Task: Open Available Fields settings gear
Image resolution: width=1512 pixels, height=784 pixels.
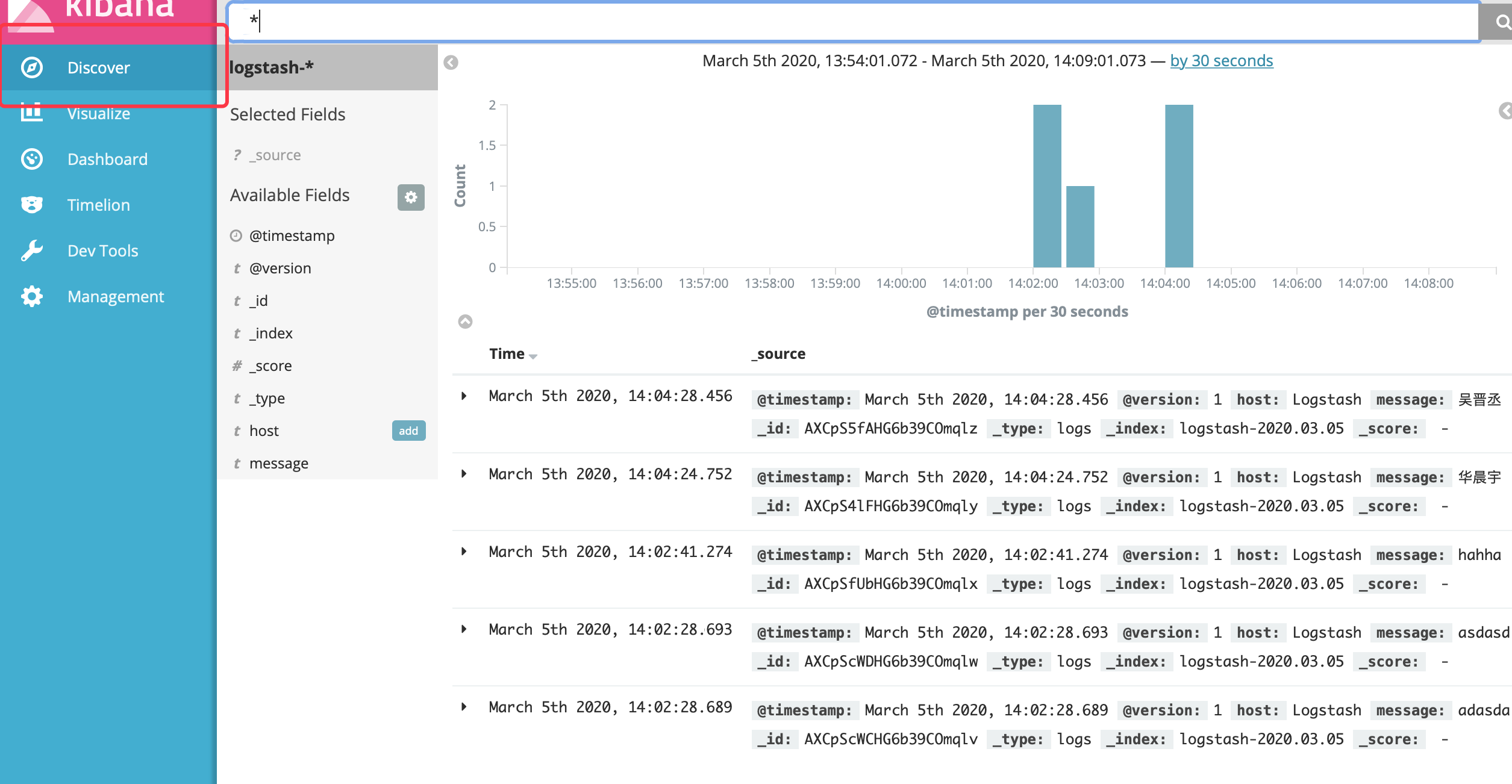Action: (411, 197)
